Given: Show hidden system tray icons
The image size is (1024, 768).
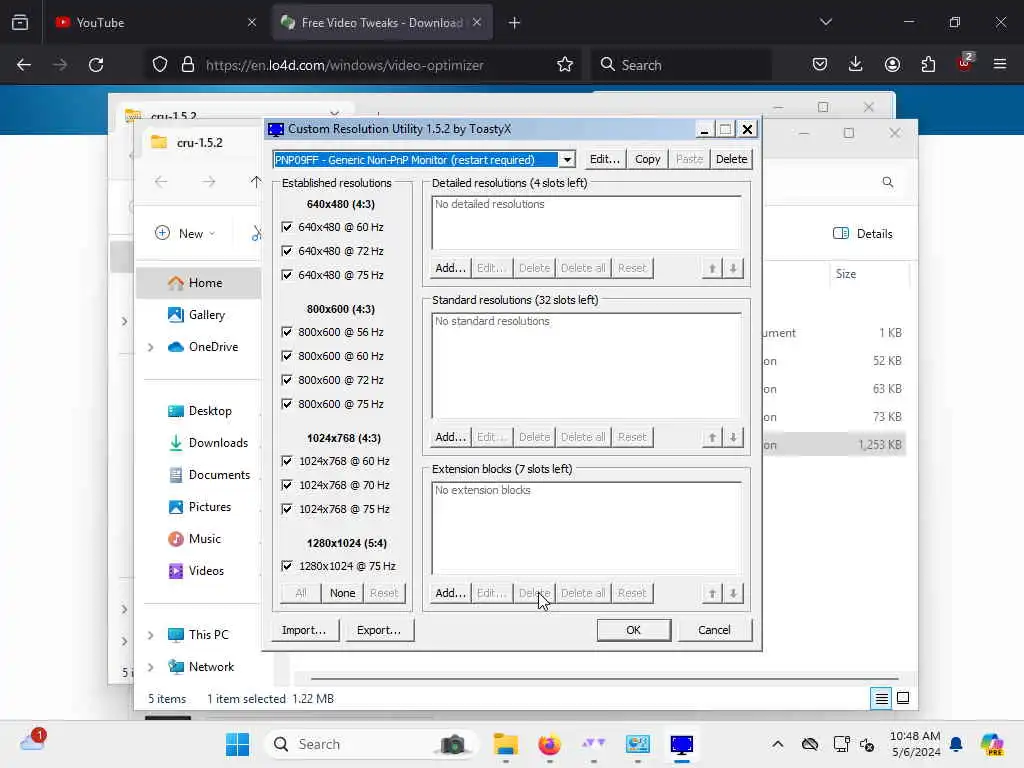Looking at the screenshot, I should [777, 744].
